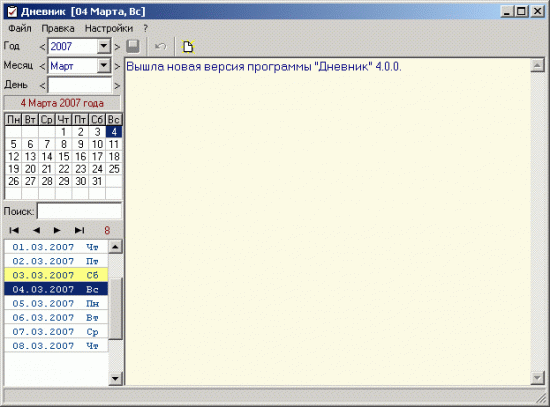Select entry 03.03.2007 Сб in list
The image size is (550, 407).
pyautogui.click(x=56, y=275)
